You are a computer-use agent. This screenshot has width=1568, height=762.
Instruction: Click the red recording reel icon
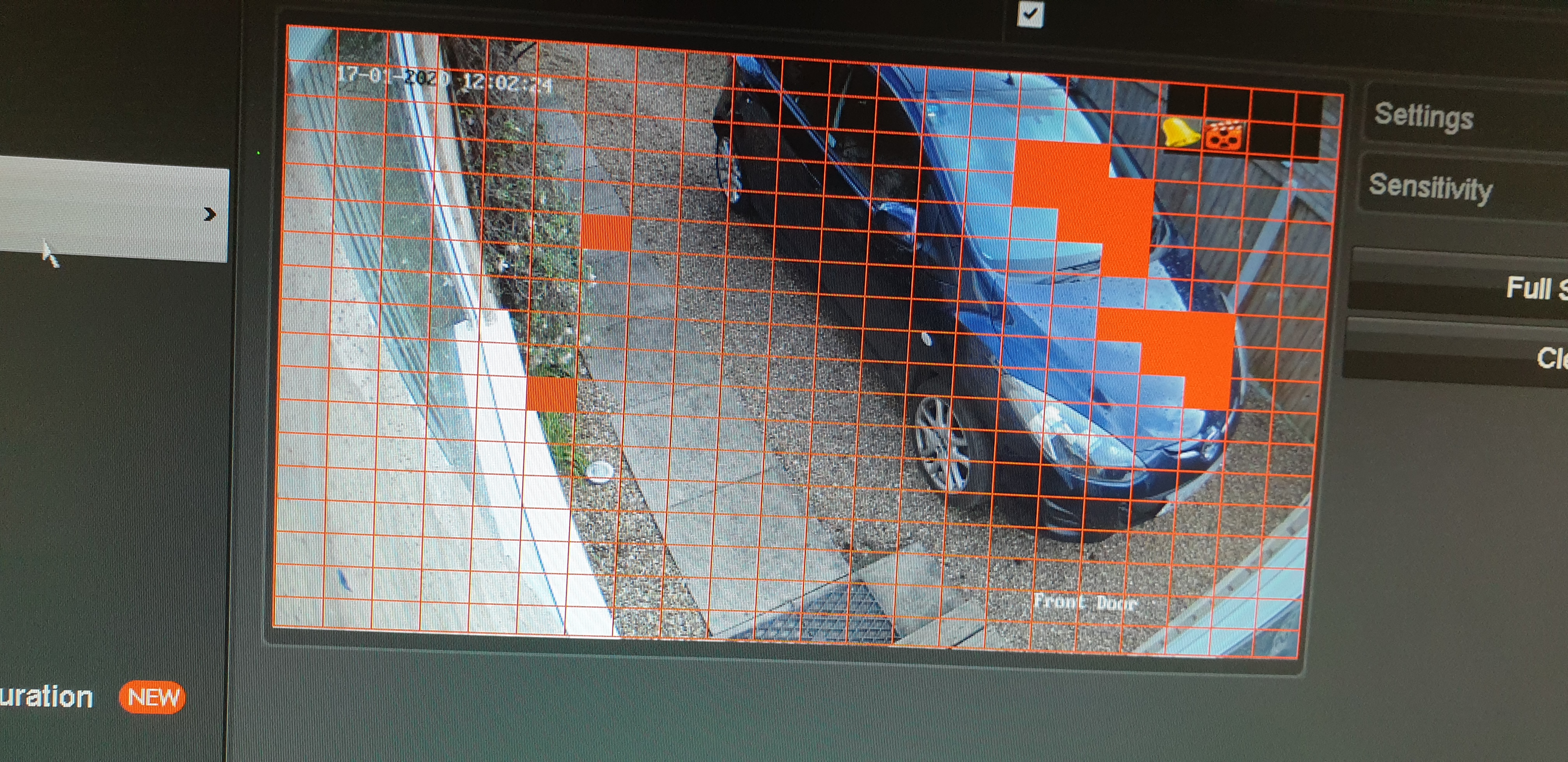click(x=1223, y=136)
